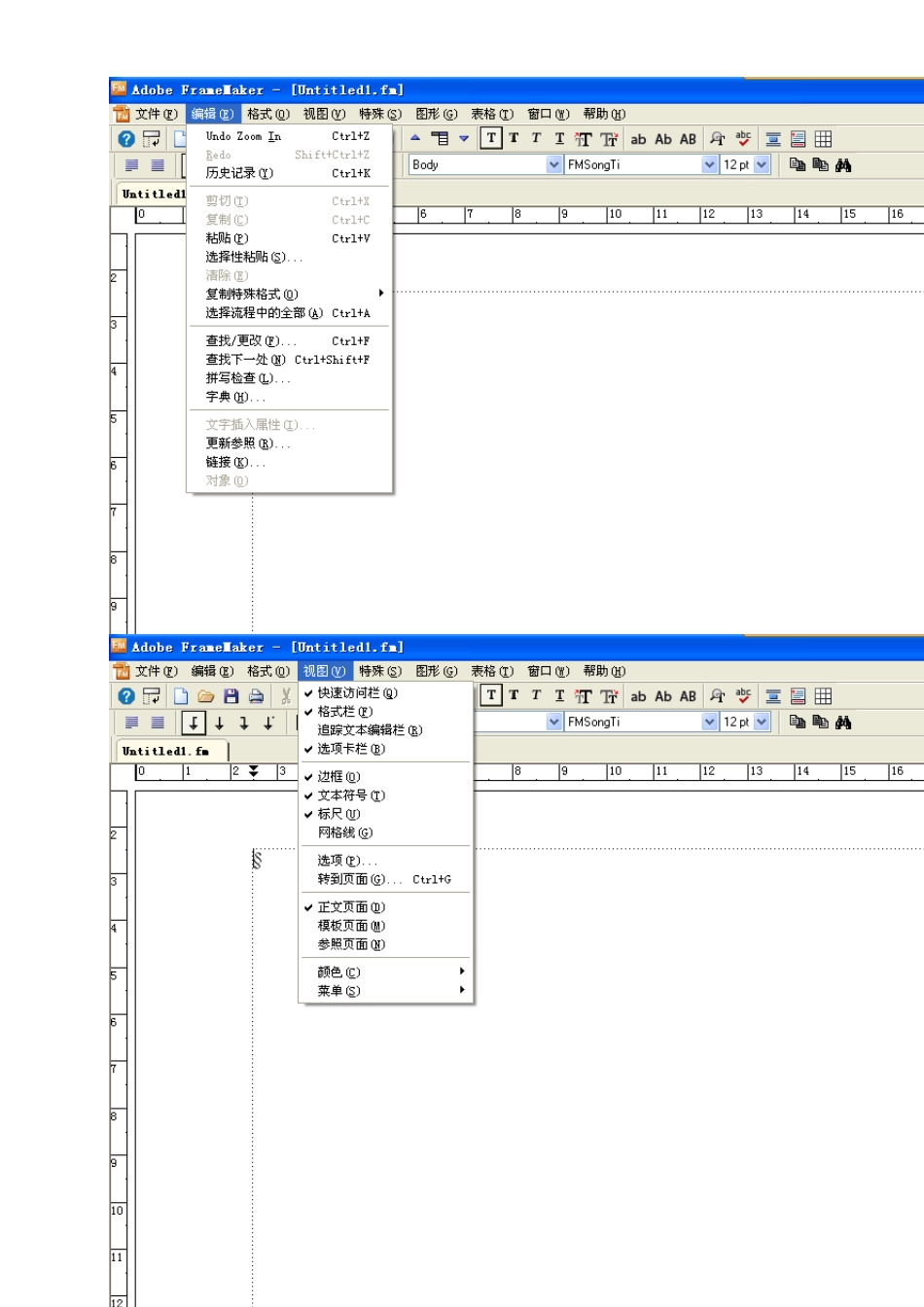
Task: Choose Undo Zoom In from 编辑 menu
Action: tap(289, 136)
